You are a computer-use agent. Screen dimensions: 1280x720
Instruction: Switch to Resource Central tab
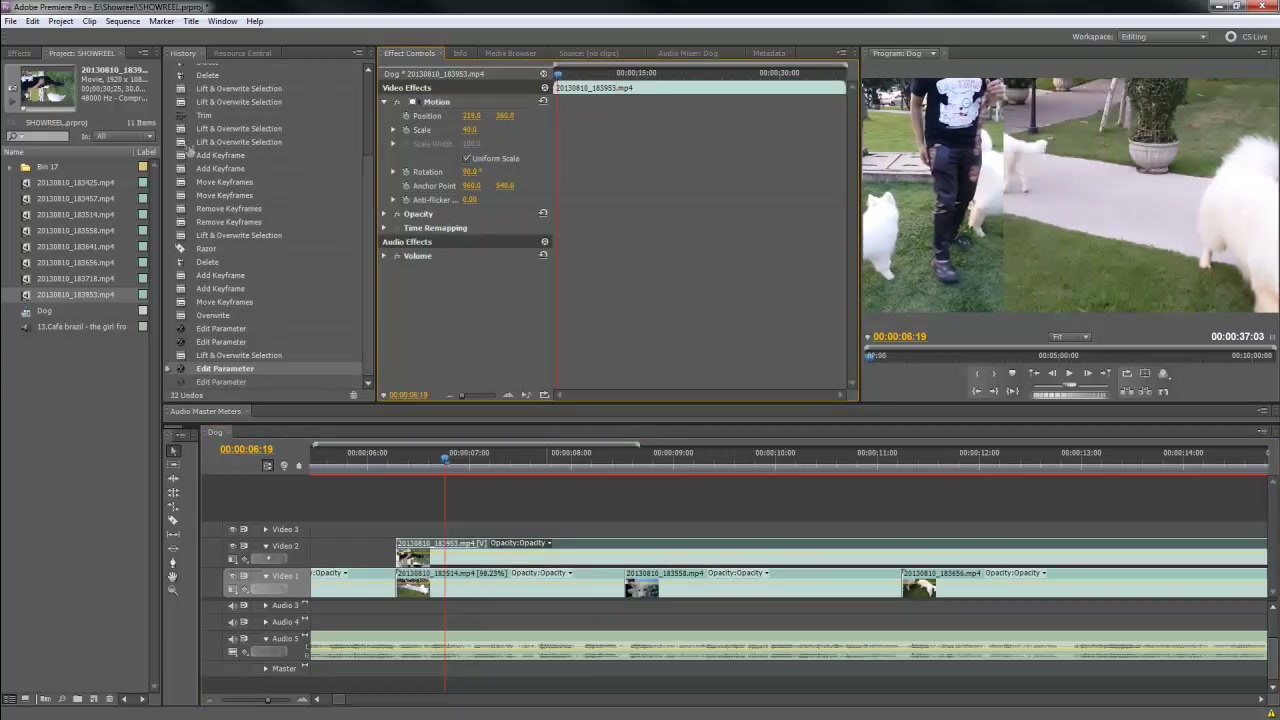(x=242, y=53)
